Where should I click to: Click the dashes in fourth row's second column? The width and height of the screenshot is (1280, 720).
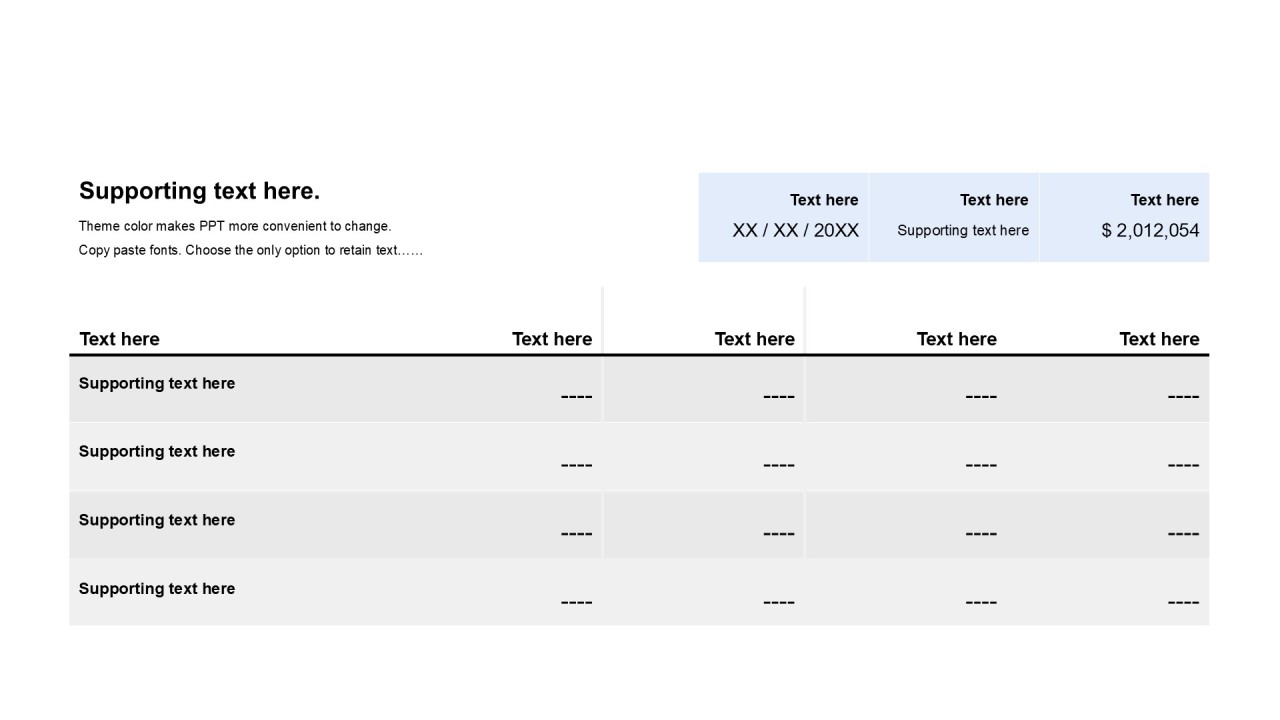(576, 602)
